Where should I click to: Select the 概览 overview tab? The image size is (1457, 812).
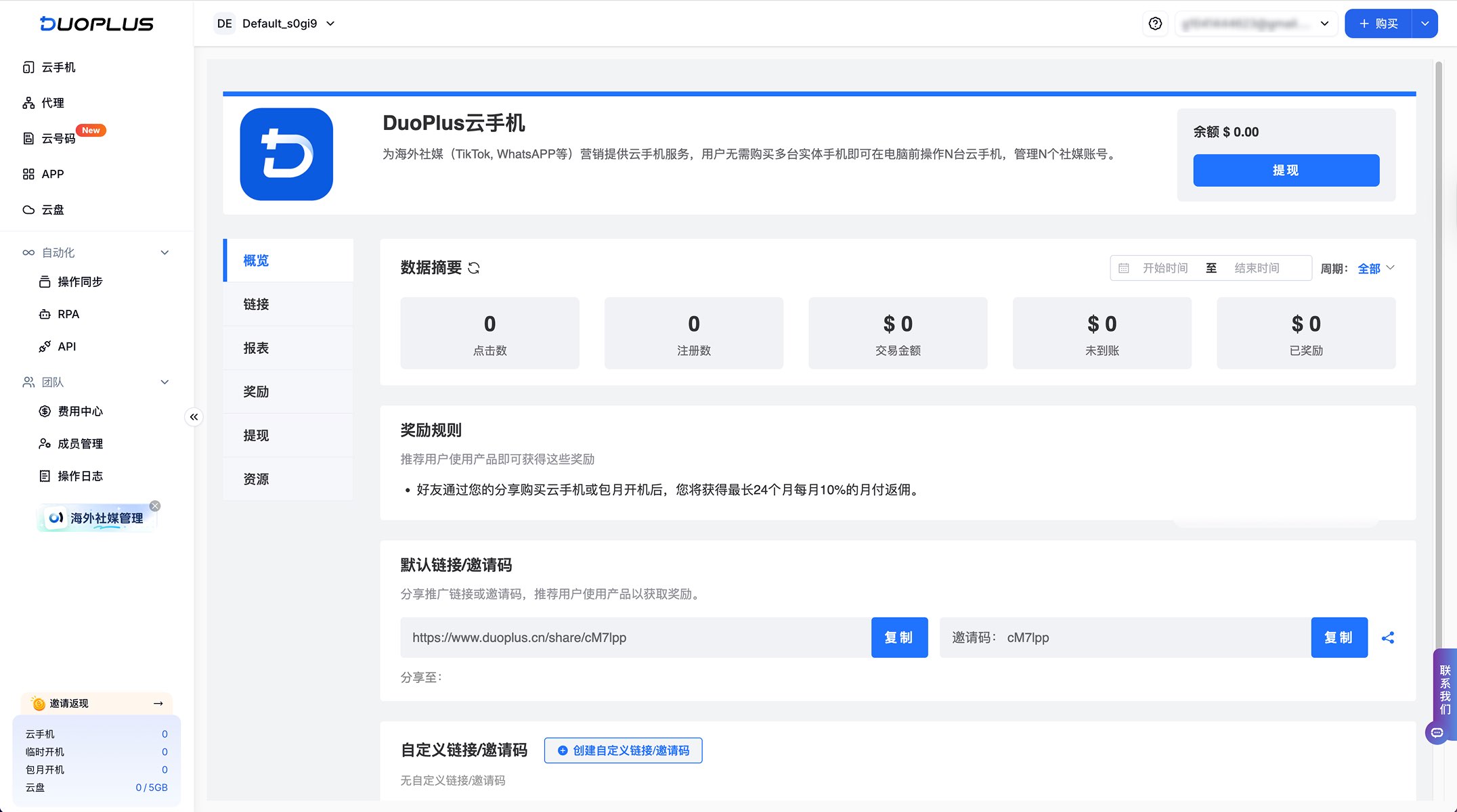coord(288,261)
